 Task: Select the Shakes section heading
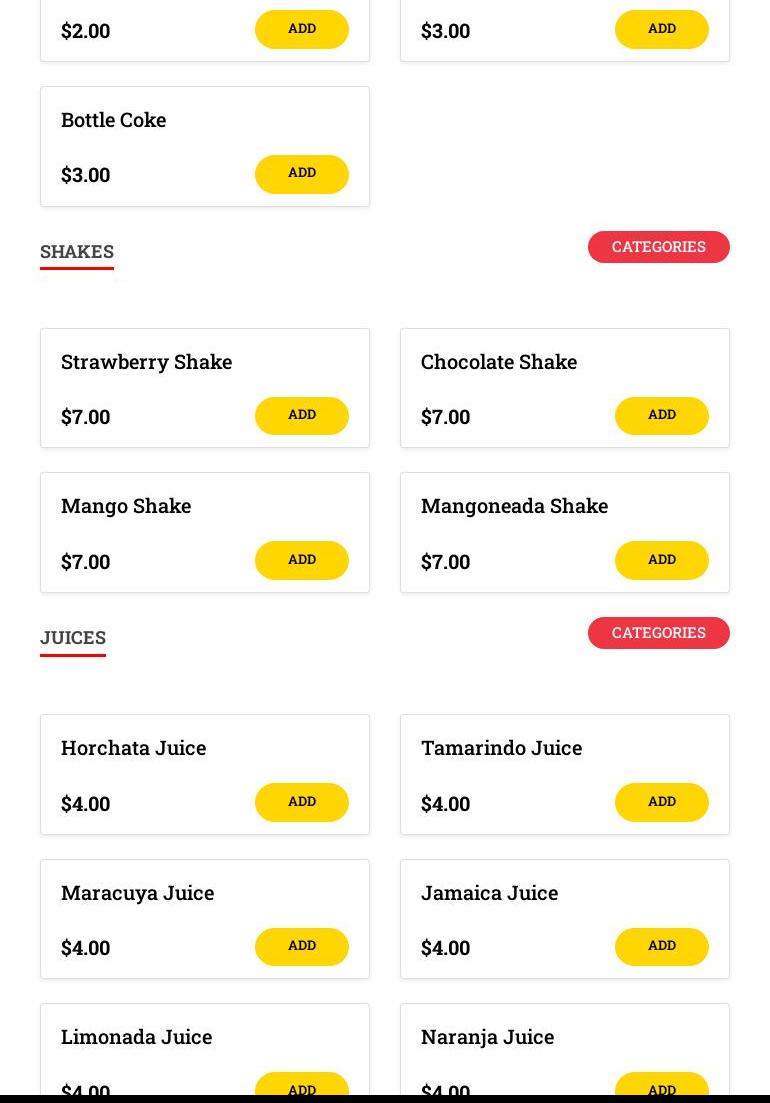(x=77, y=252)
